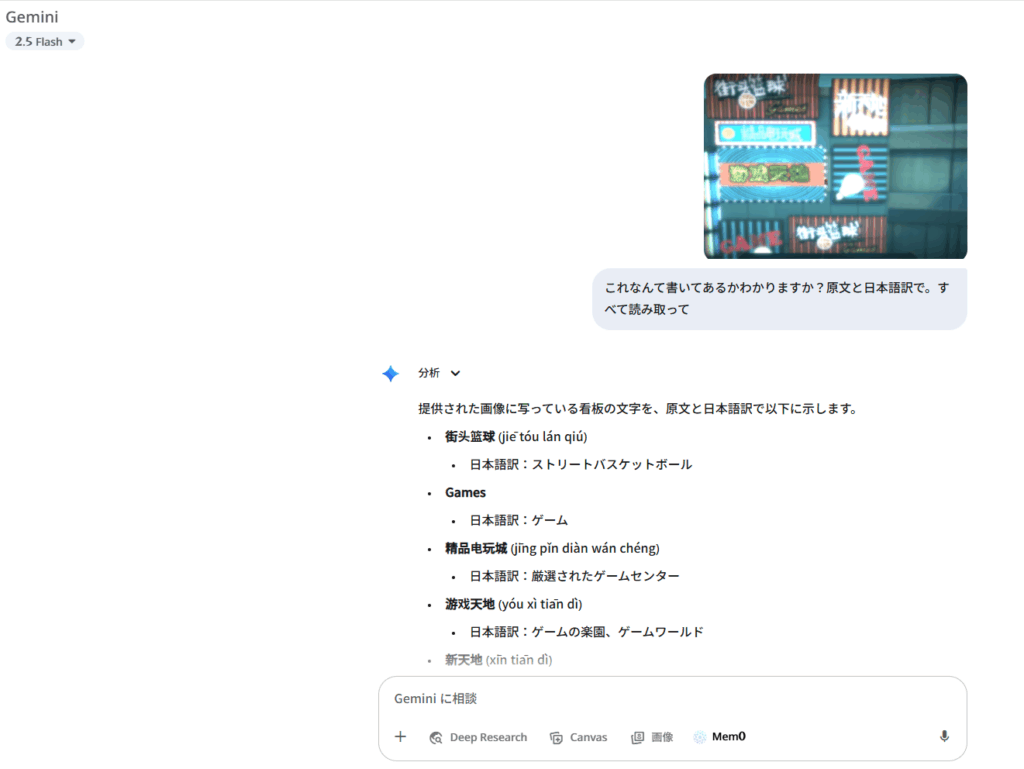
Task: Click the text 新天地
Action: [464, 660]
